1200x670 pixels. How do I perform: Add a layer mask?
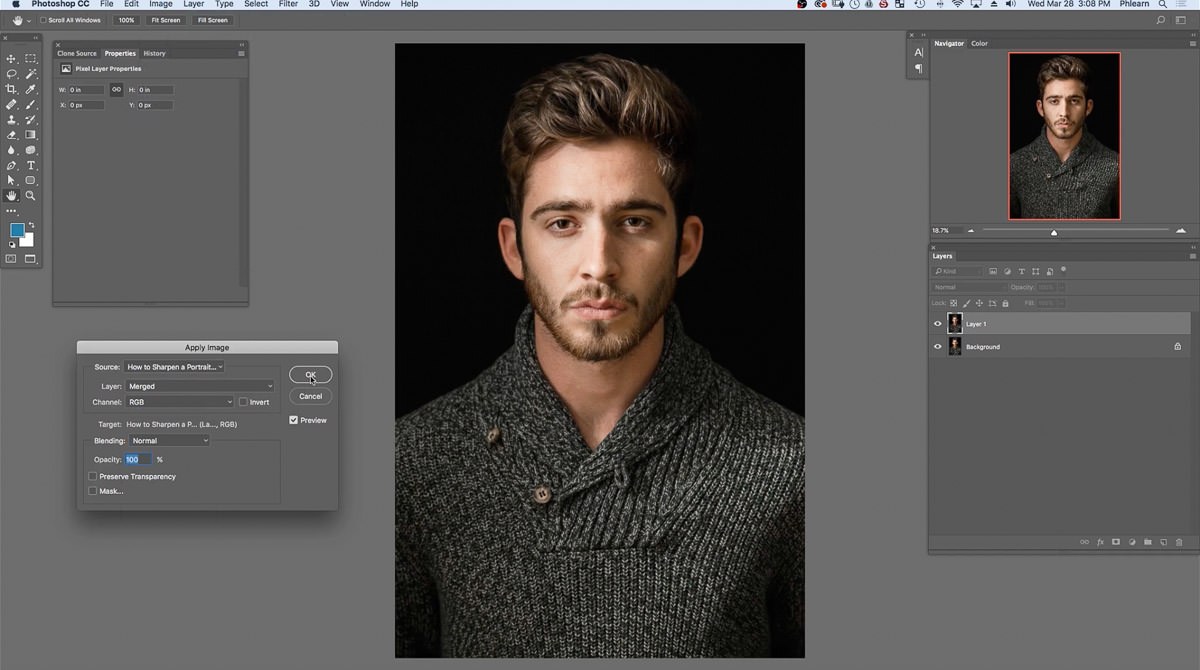(x=1116, y=542)
